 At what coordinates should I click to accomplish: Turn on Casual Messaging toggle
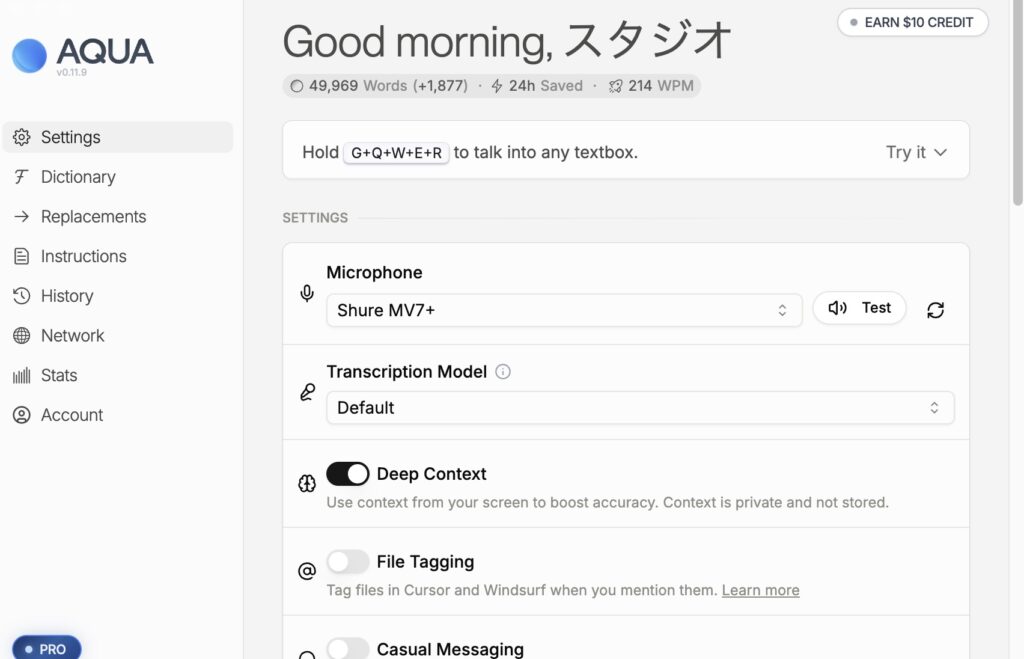[348, 648]
